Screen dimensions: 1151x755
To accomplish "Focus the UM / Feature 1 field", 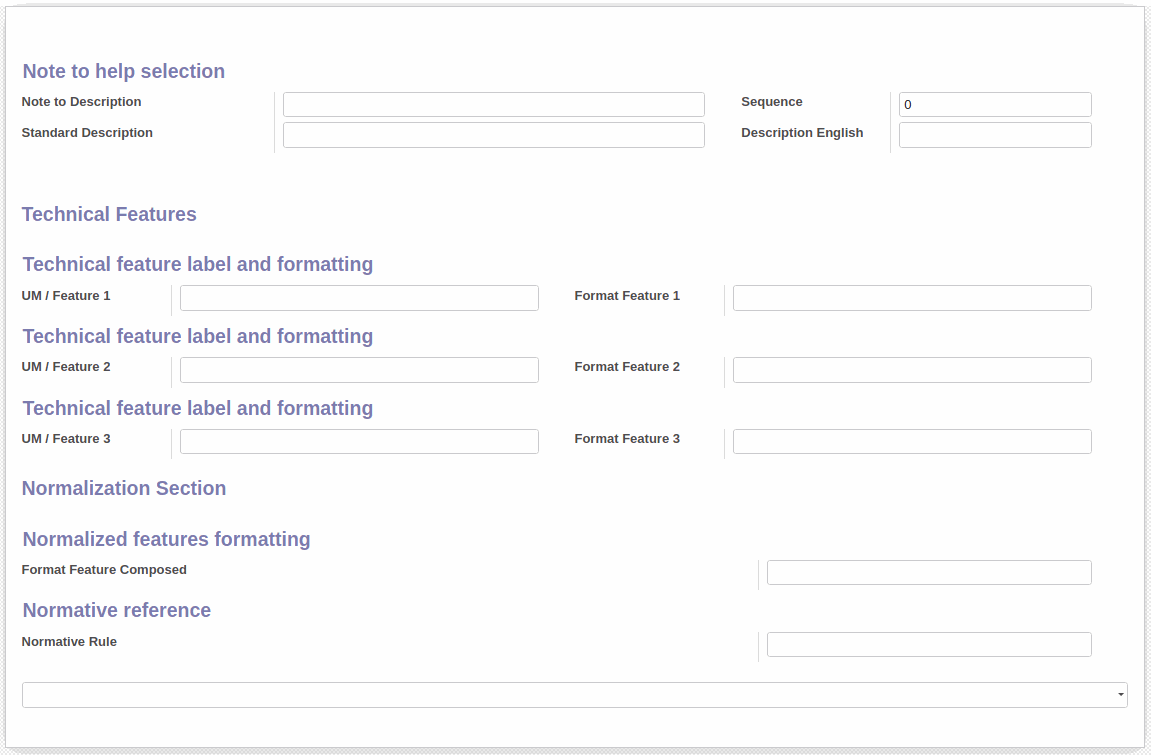I will [359, 298].
